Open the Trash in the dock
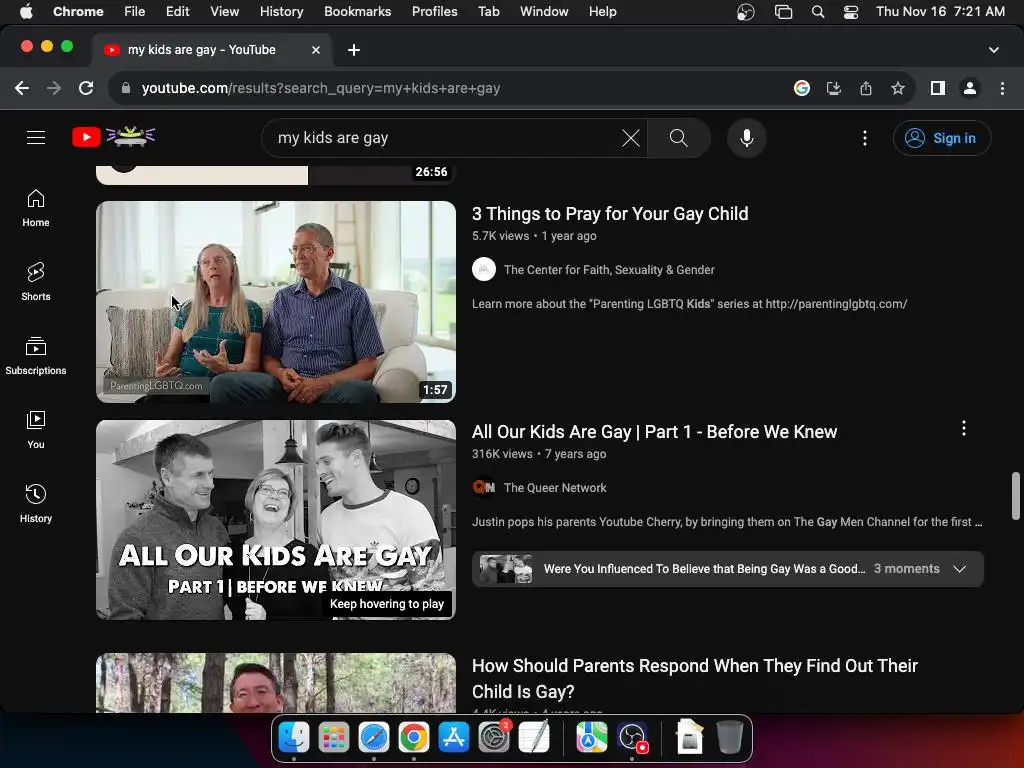Image resolution: width=1024 pixels, height=768 pixels. (729, 738)
